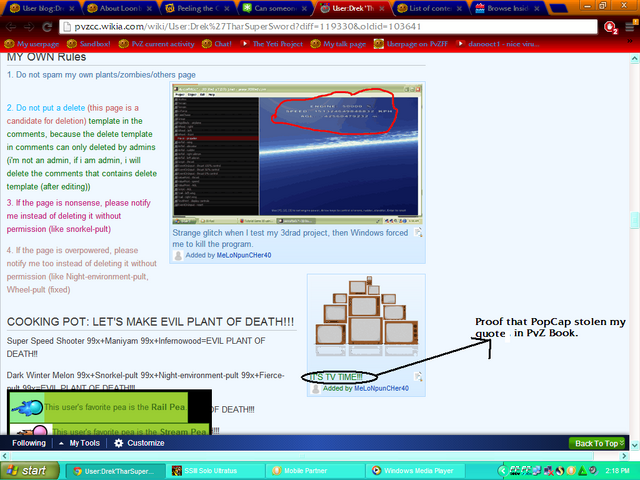640x480 pixels.
Task: Open the 'My userpage' bookmark
Action: [32, 44]
